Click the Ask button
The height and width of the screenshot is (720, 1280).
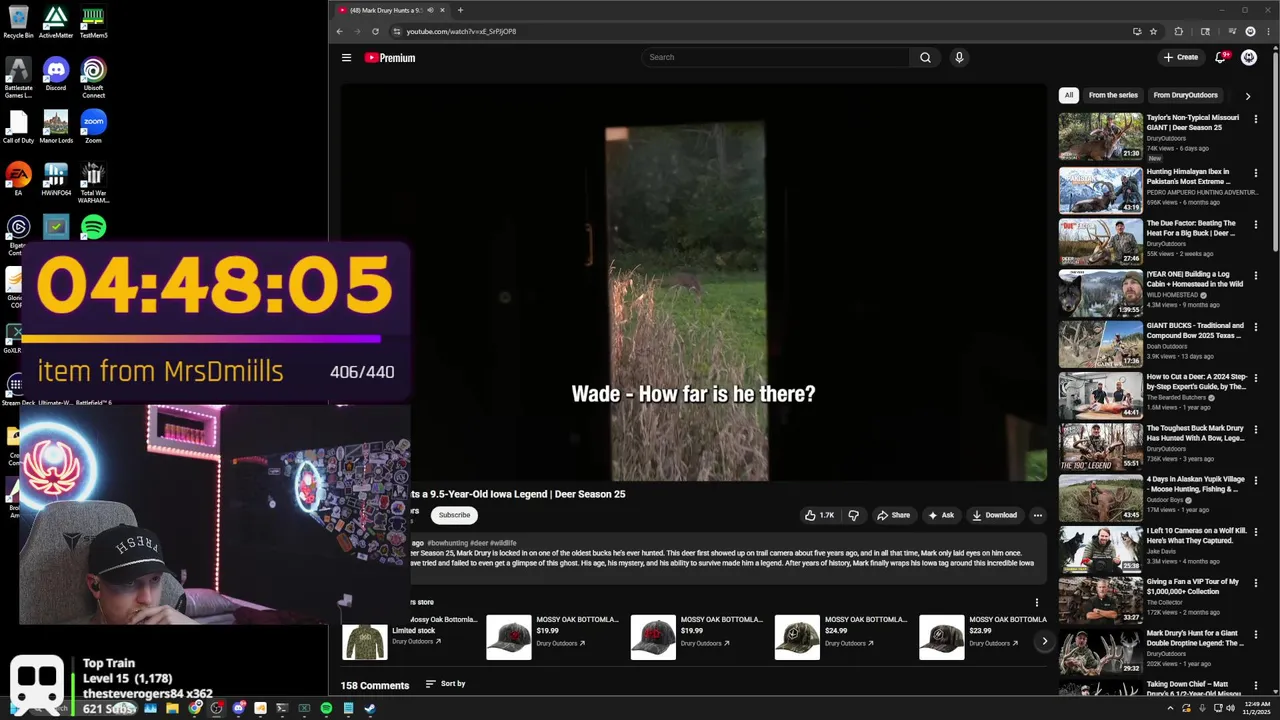pos(941,515)
